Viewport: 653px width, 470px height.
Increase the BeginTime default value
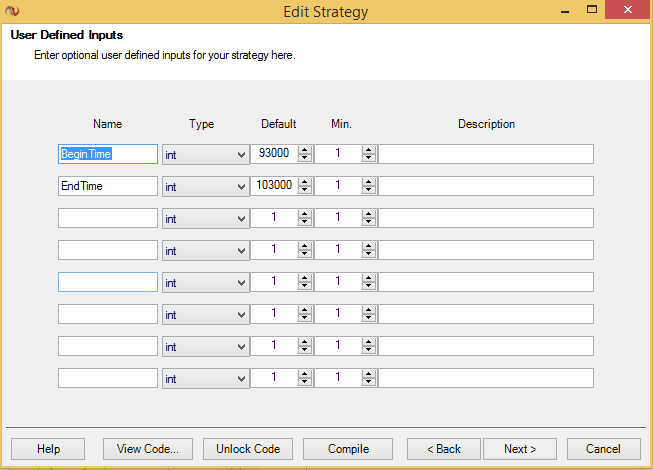click(x=305, y=150)
